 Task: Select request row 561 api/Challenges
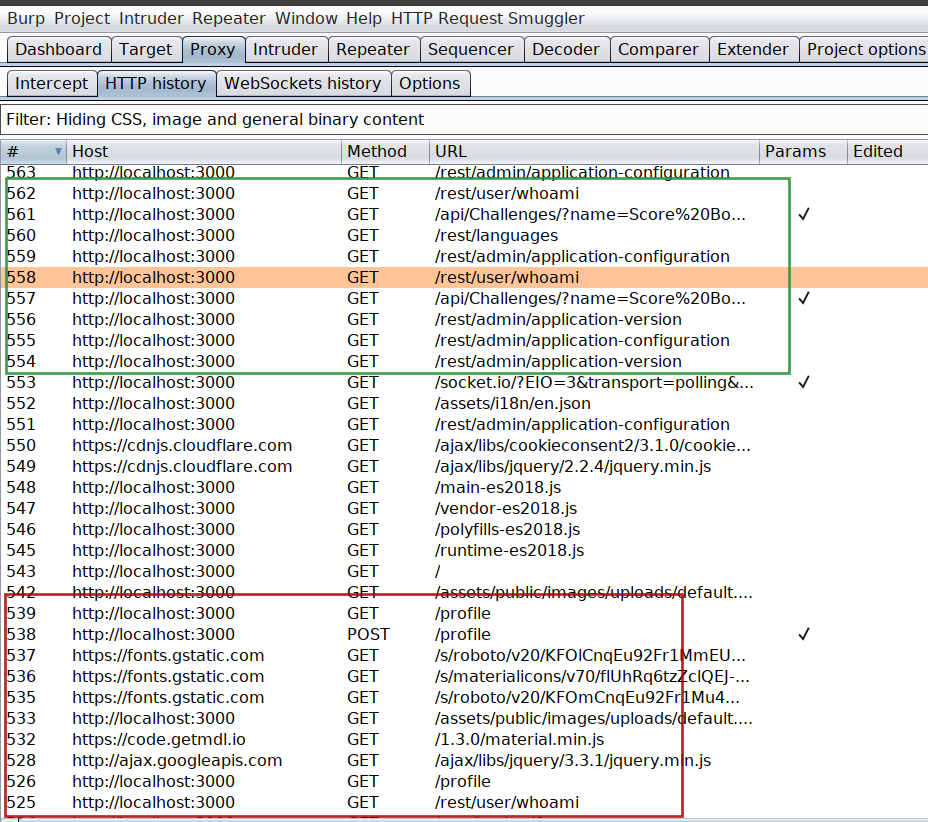click(x=464, y=214)
